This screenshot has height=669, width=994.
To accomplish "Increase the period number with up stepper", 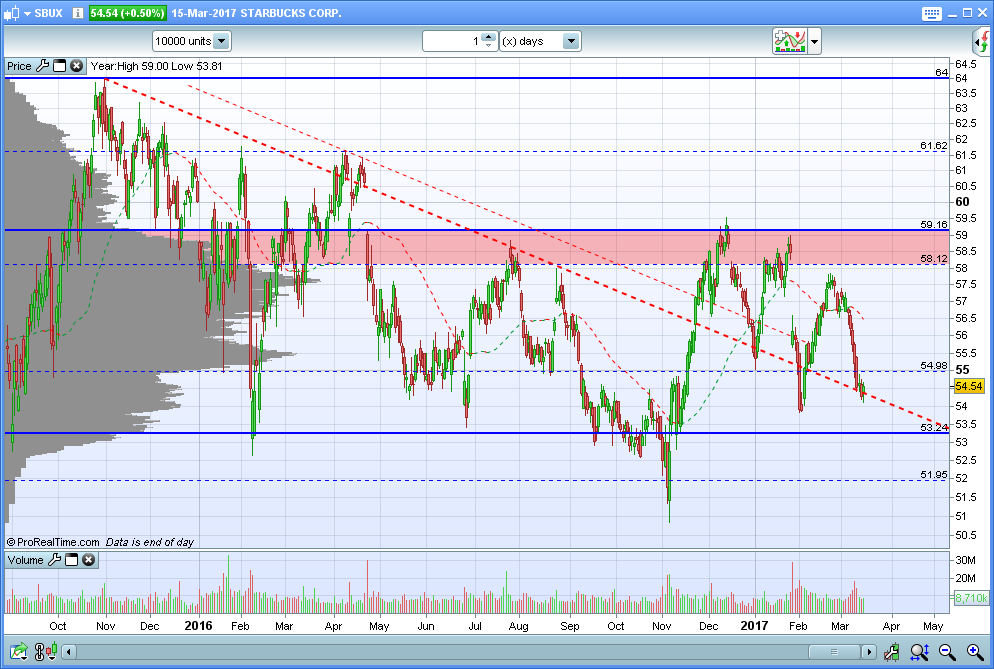I will pyautogui.click(x=488, y=37).
